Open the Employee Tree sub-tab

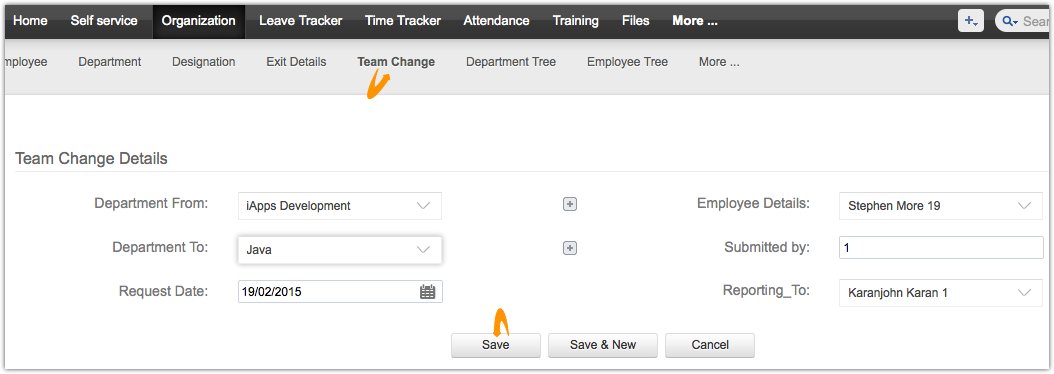[627, 62]
